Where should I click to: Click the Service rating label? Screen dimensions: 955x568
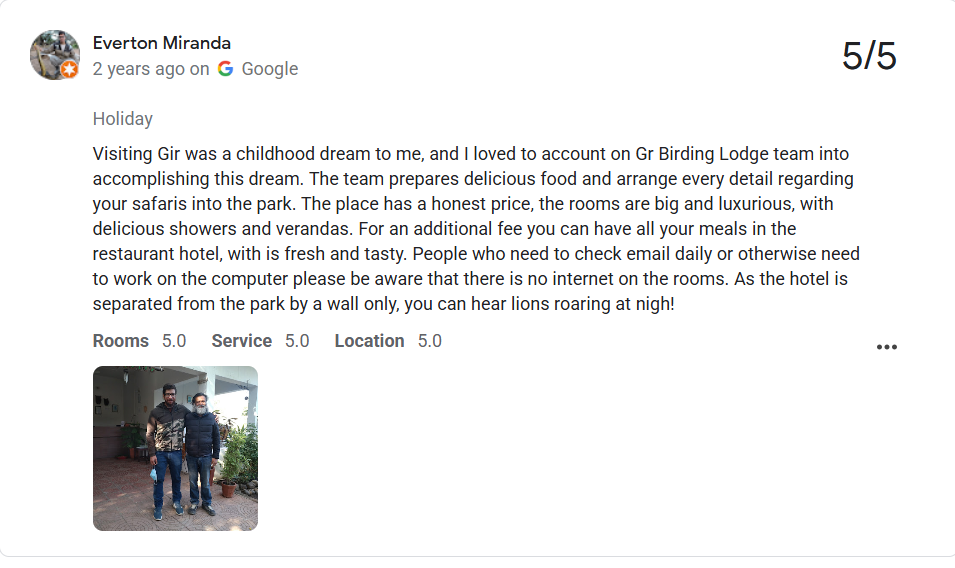pos(242,341)
